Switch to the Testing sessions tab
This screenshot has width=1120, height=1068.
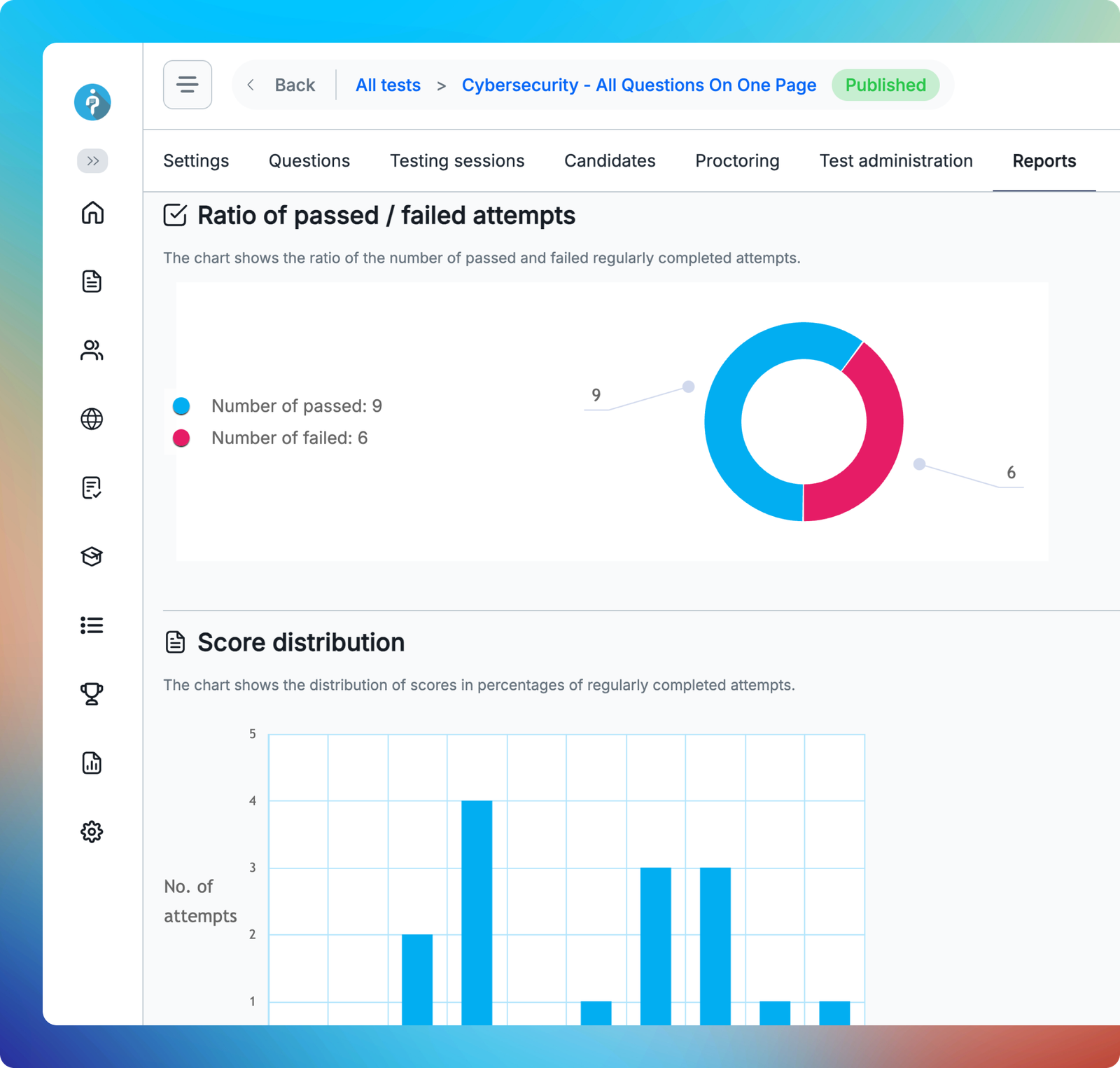456,161
